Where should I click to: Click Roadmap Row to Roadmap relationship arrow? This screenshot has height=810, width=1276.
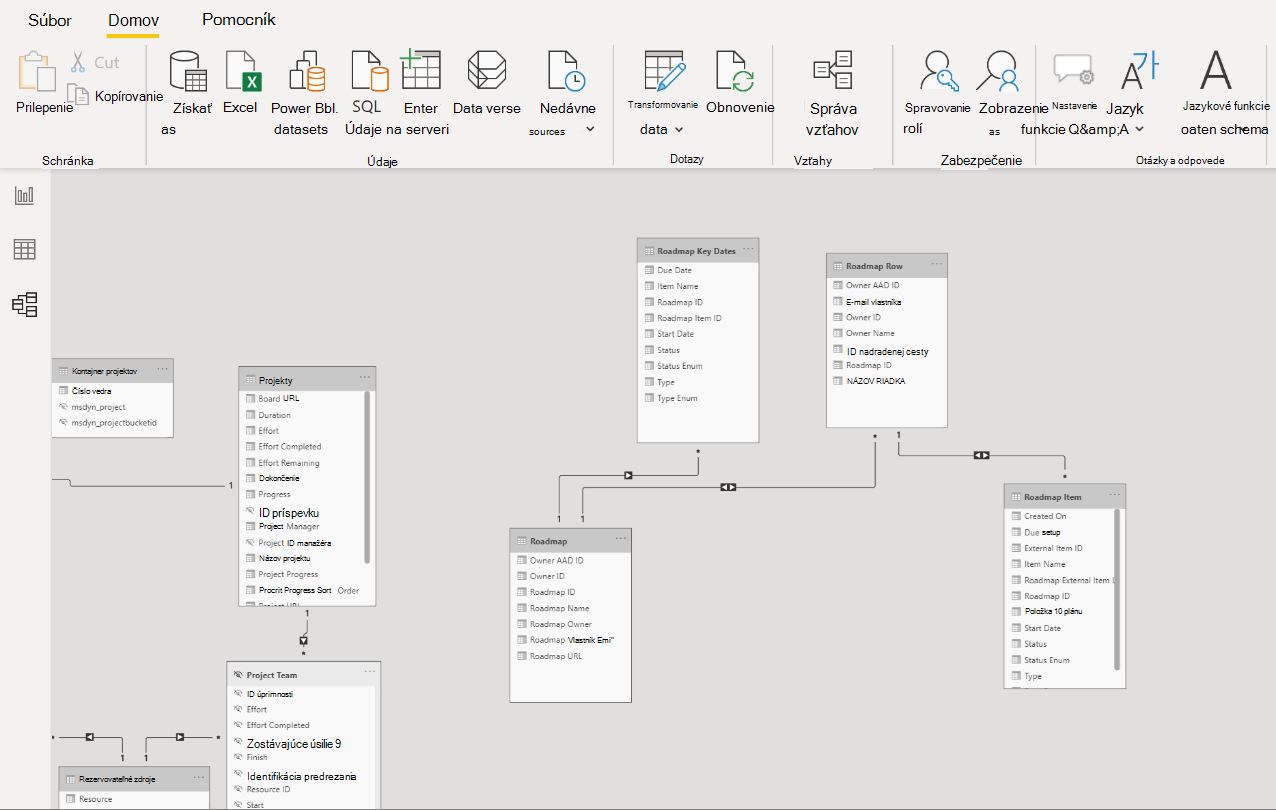tap(728, 487)
